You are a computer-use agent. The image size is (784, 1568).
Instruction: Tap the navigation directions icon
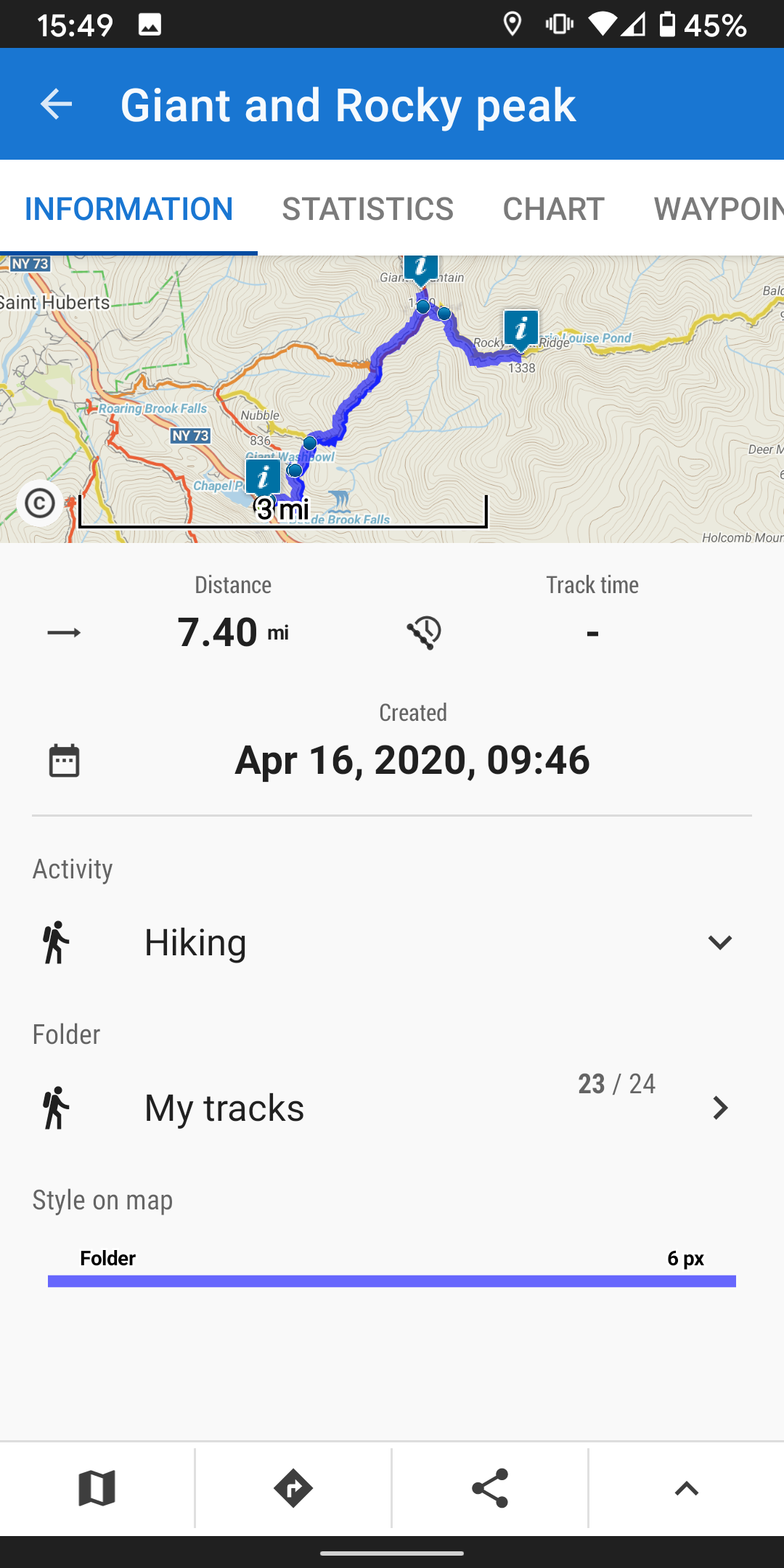point(293,1488)
